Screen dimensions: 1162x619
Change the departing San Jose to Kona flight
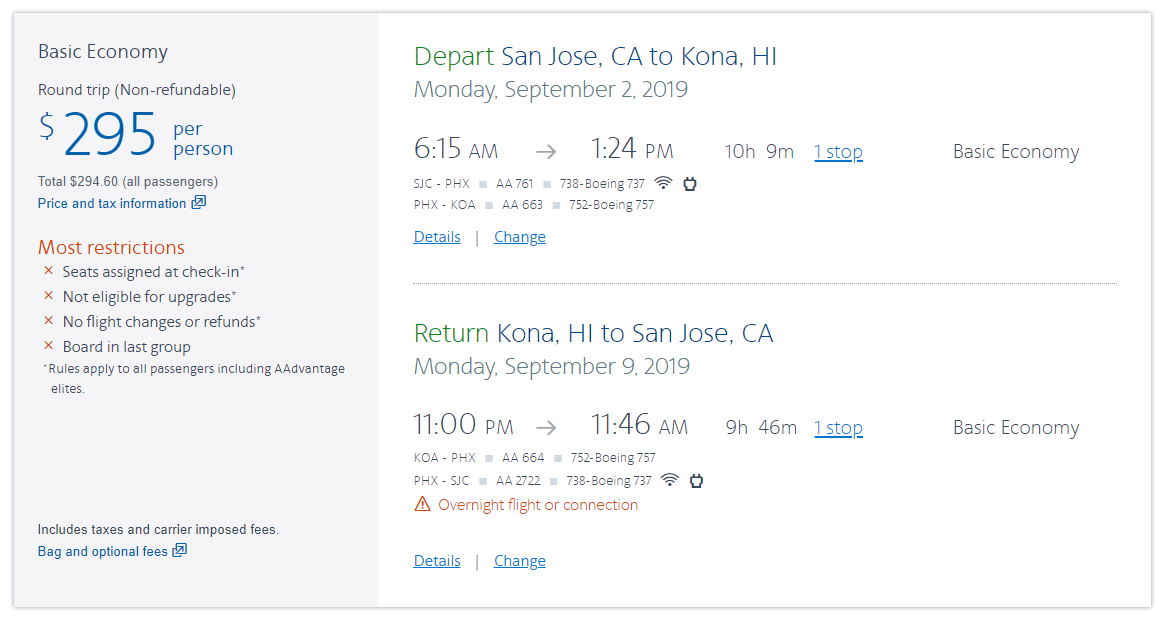(519, 237)
